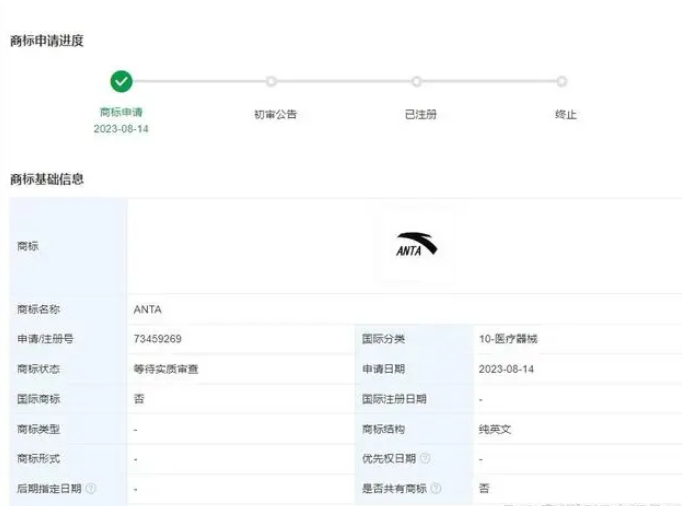682x506 pixels.
Task: Click the green checkmark step icon
Action: pyautogui.click(x=121, y=81)
